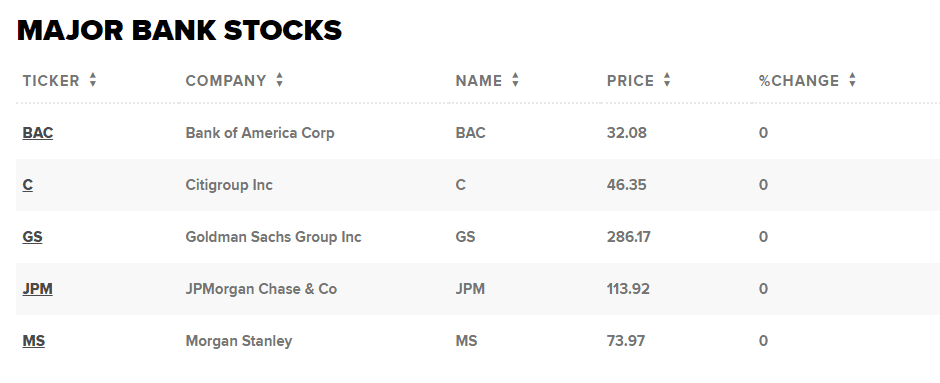The height and width of the screenshot is (383, 940).
Task: Select the Goldman Sachs Group Inc cell
Action: tap(273, 237)
